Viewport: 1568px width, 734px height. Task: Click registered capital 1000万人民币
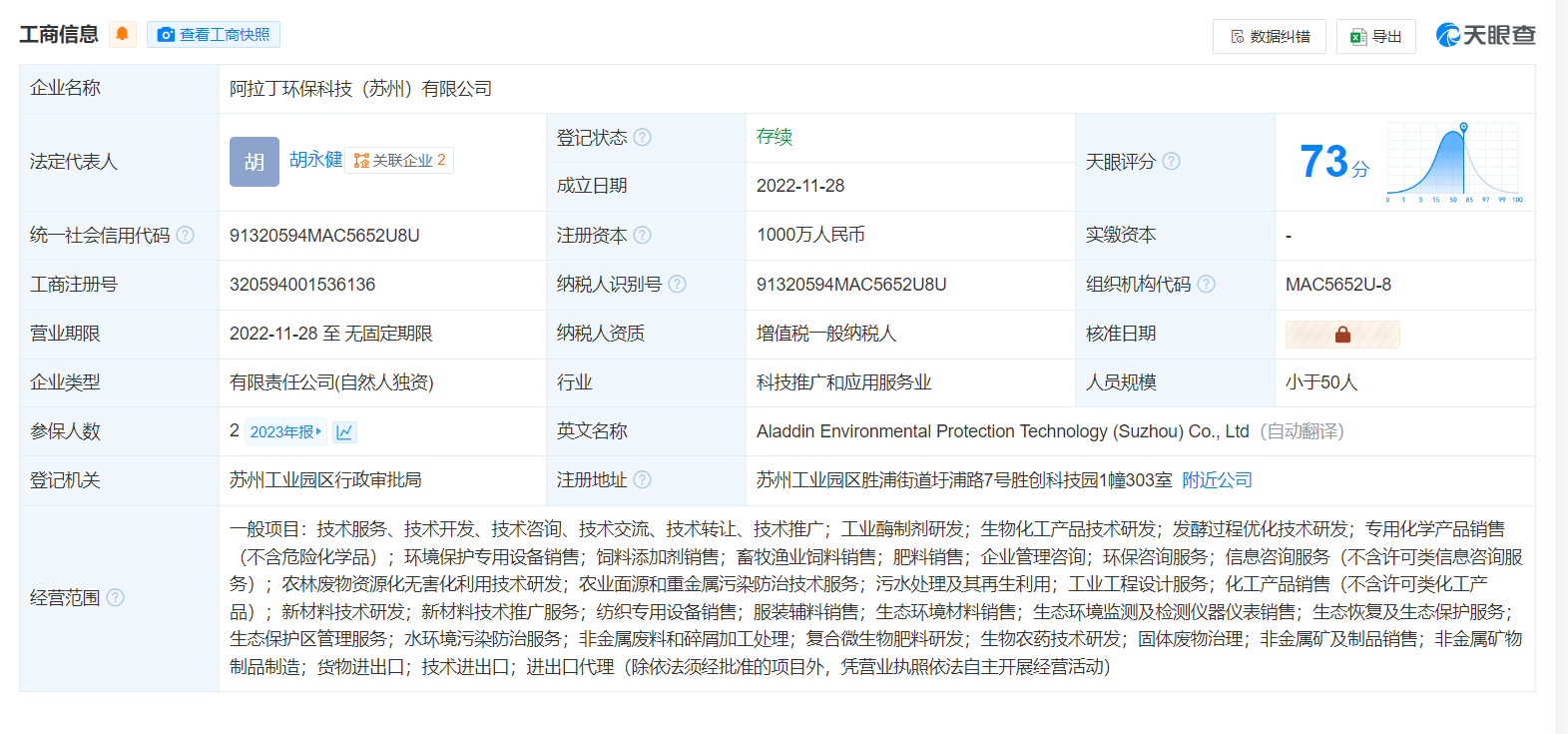click(x=810, y=235)
